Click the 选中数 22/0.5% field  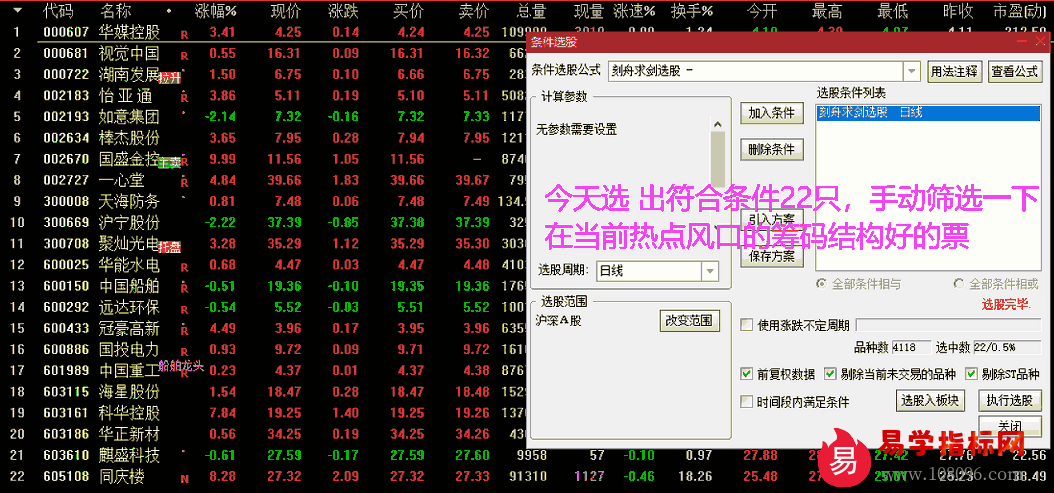(x=1007, y=348)
